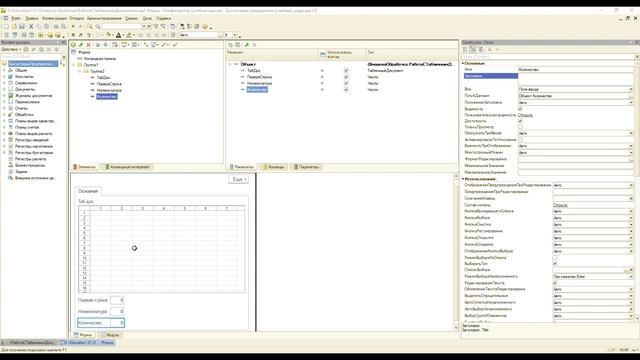Image resolution: width=640 pixels, height=360 pixels.
Task: Click the Первая строка input field in the form preview
Action: 117,300
